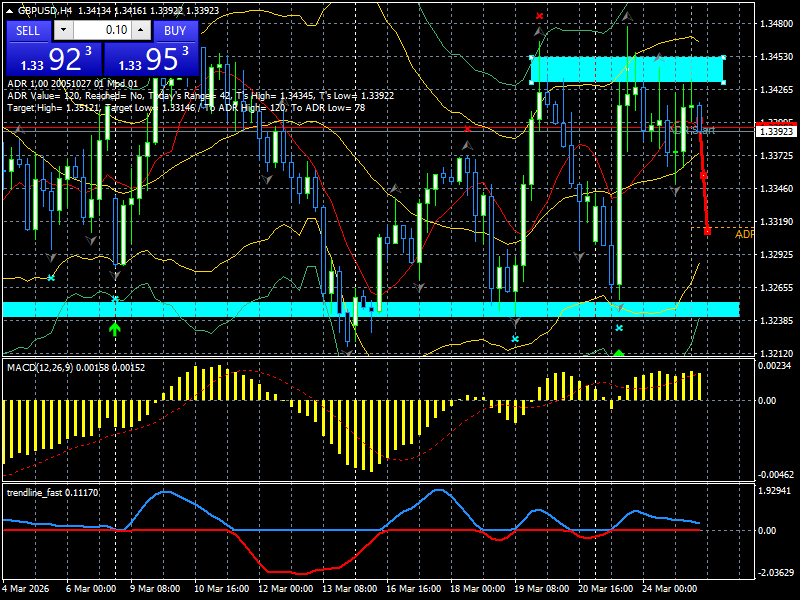
Task: Increase trade volume with the up arrow
Action: pyautogui.click(x=141, y=30)
